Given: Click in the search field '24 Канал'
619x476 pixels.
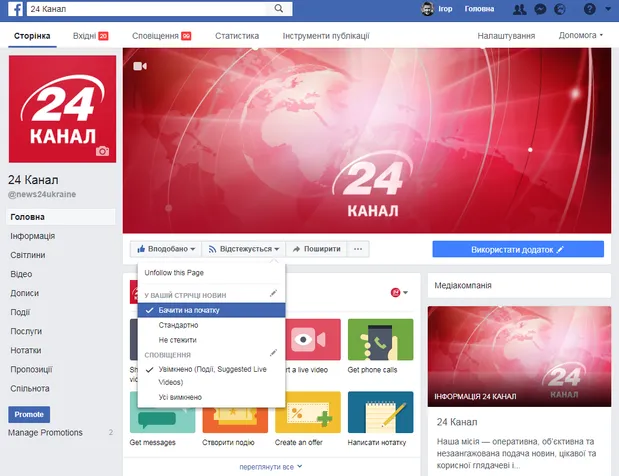Looking at the screenshot, I should [x=150, y=9].
